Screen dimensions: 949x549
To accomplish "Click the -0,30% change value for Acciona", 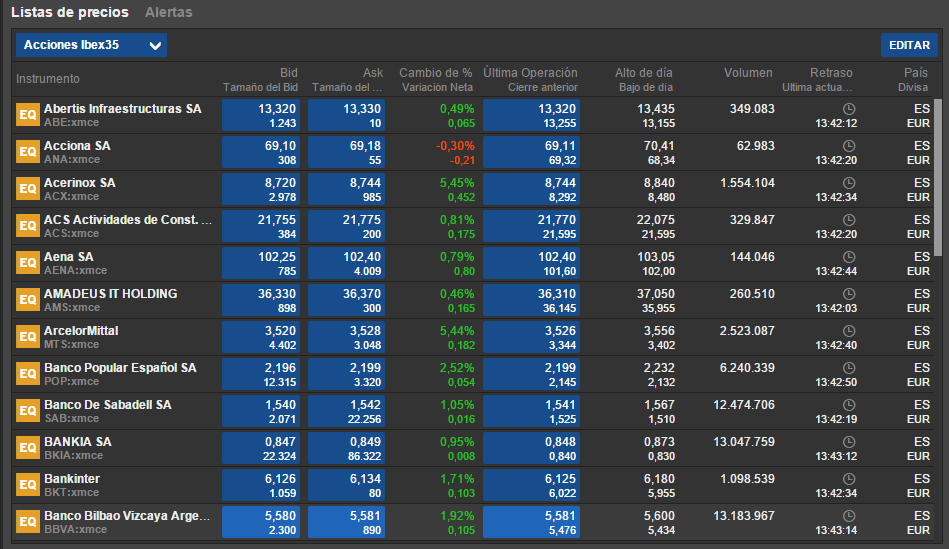I will [x=455, y=146].
